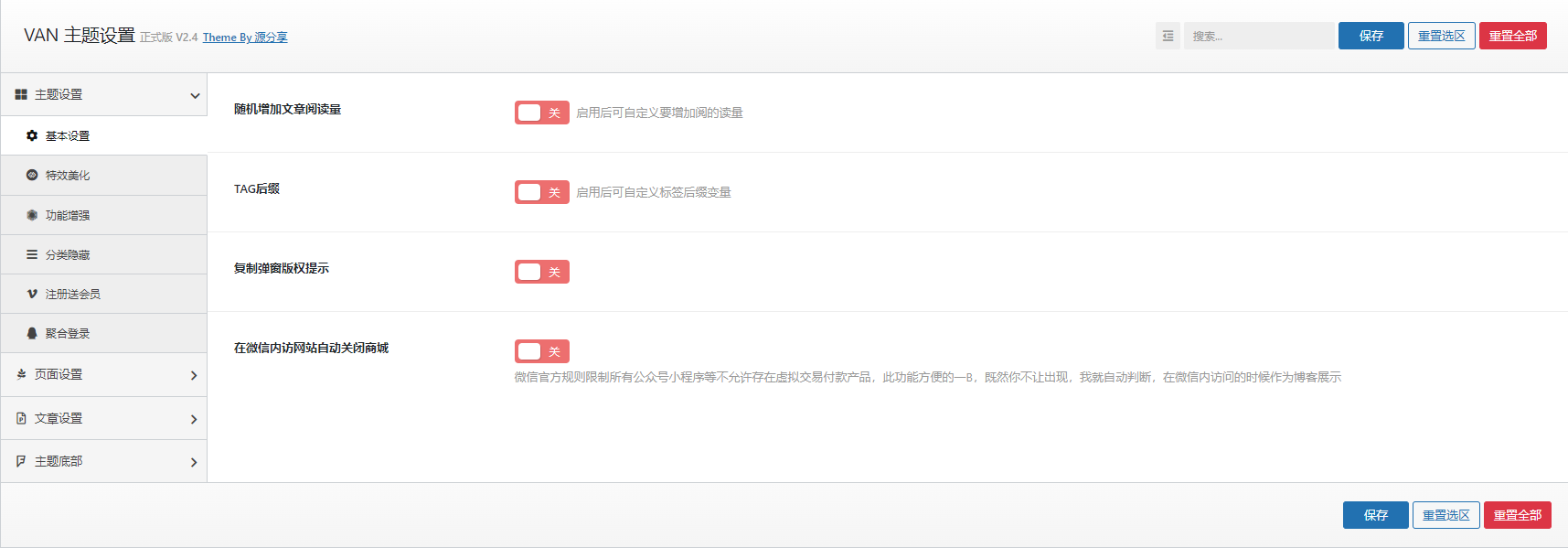Image resolution: width=1568 pixels, height=548 pixels.
Task: Focus the 搜索 input field
Action: (1259, 36)
